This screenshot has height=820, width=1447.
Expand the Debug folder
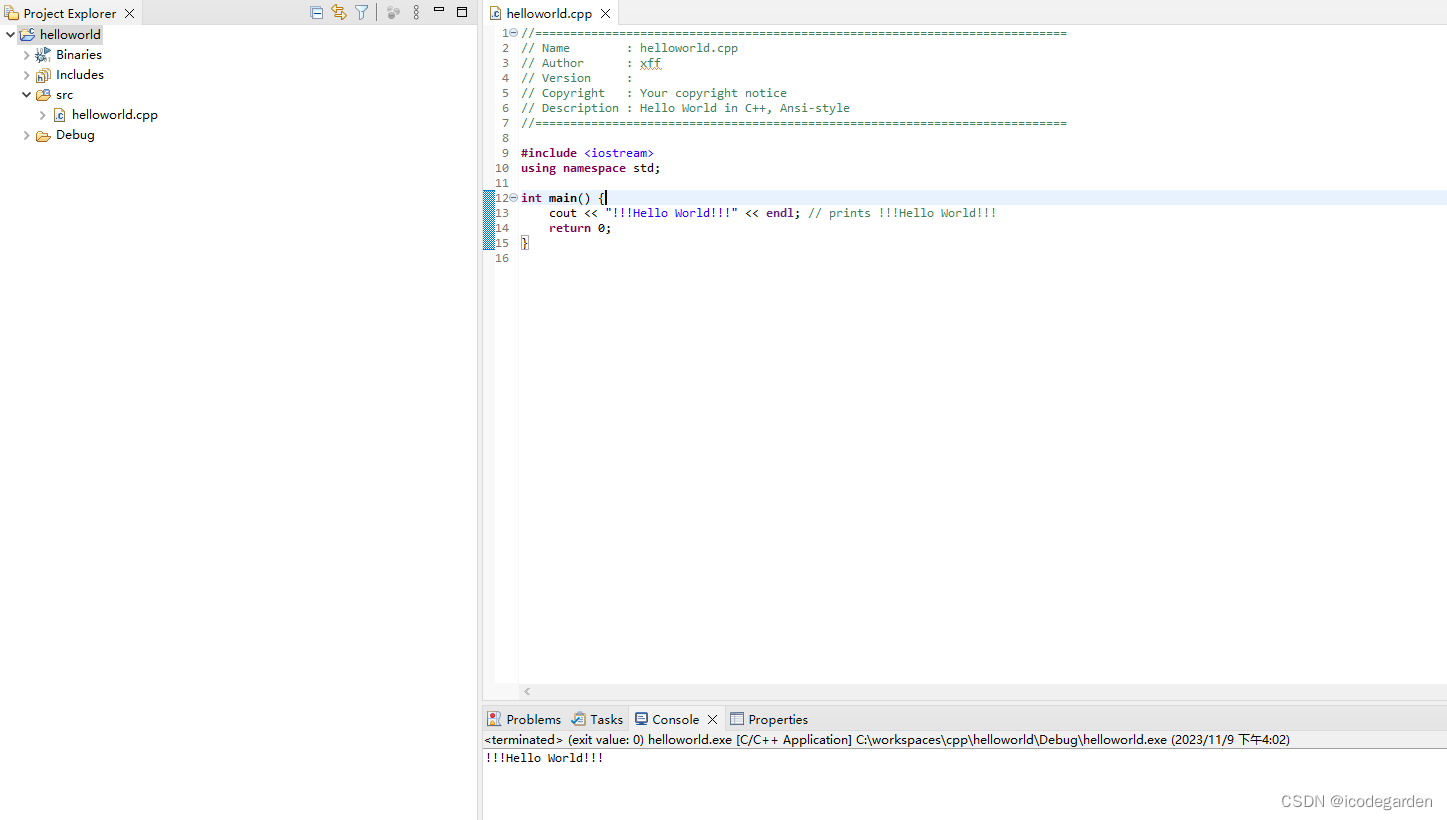point(27,135)
